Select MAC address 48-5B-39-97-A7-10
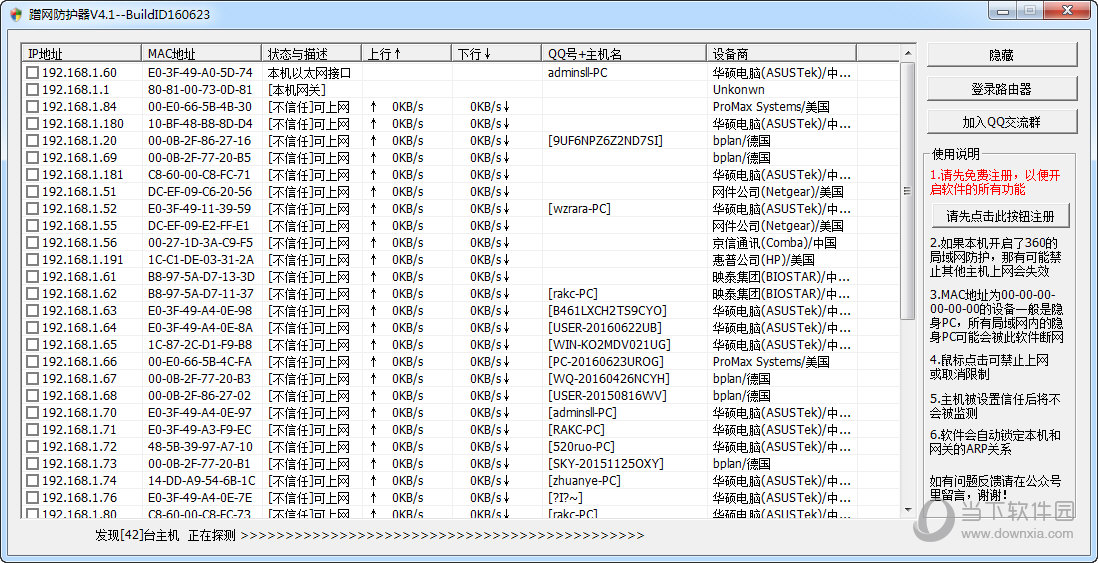 [x=200, y=446]
